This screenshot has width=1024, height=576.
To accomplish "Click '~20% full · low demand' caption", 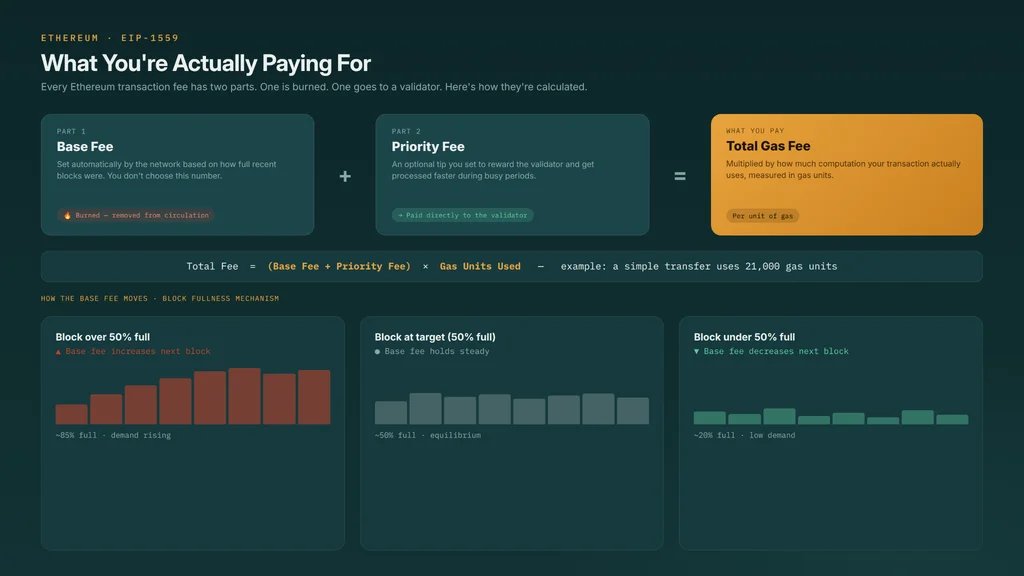I will coord(744,435).
